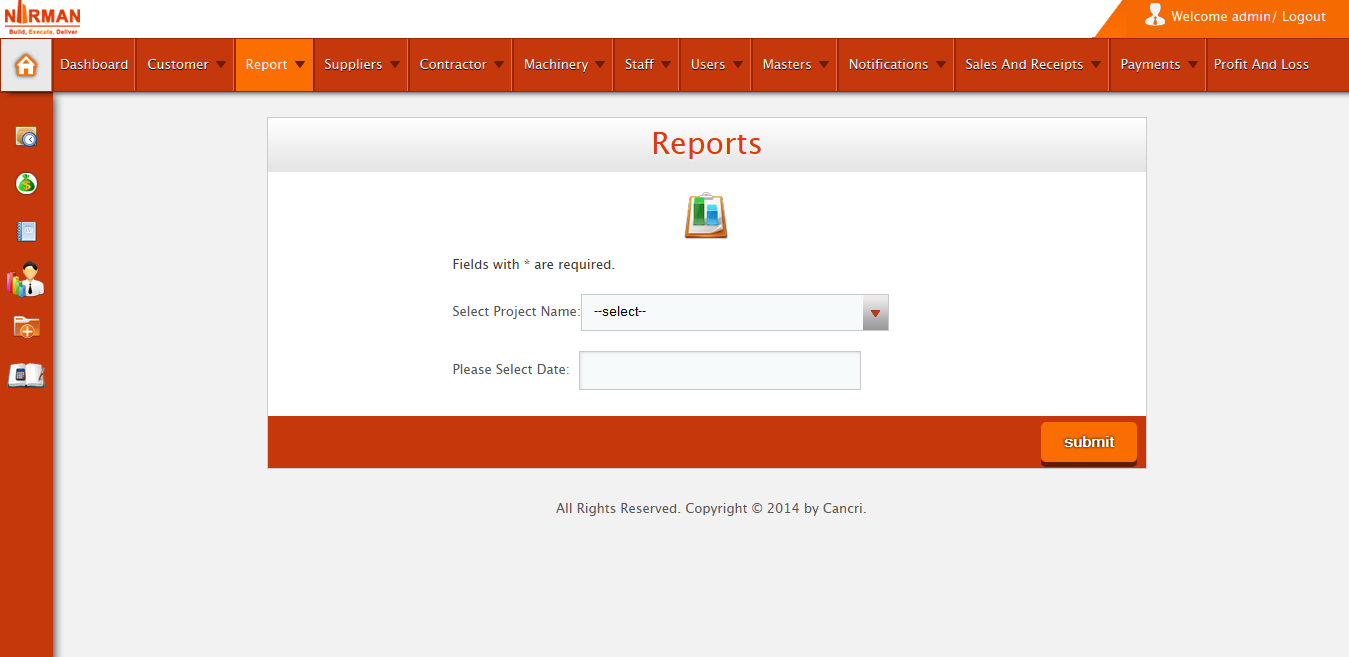Click the Please Select Date field
This screenshot has height=657, width=1349.
[x=719, y=370]
